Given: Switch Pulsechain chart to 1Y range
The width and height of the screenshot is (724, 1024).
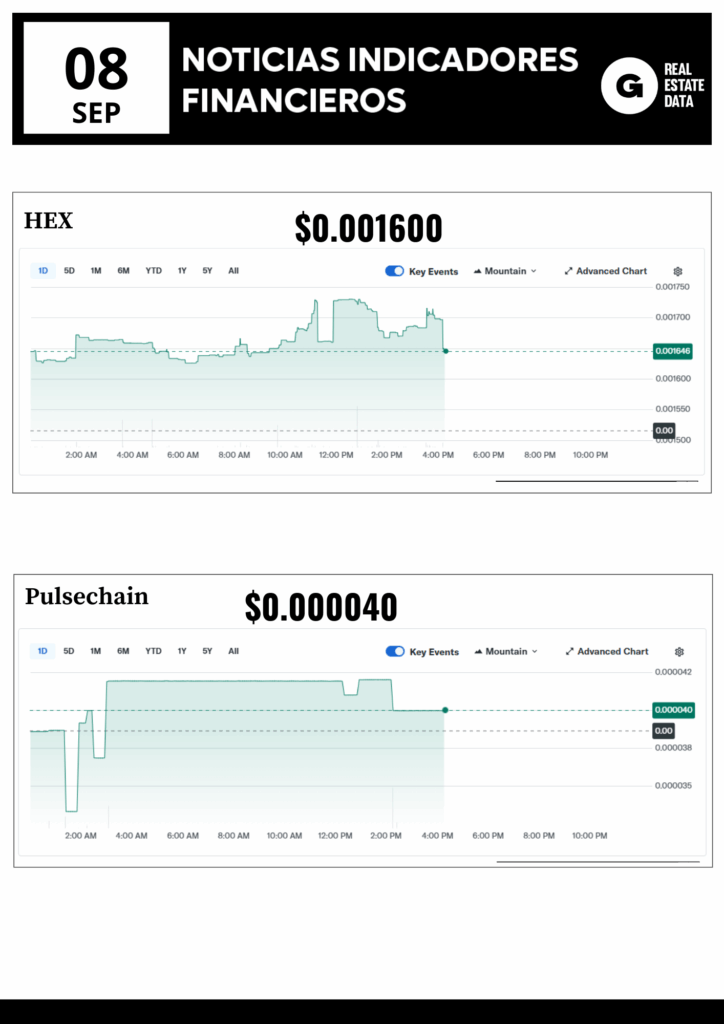Looking at the screenshot, I should coord(182,651).
